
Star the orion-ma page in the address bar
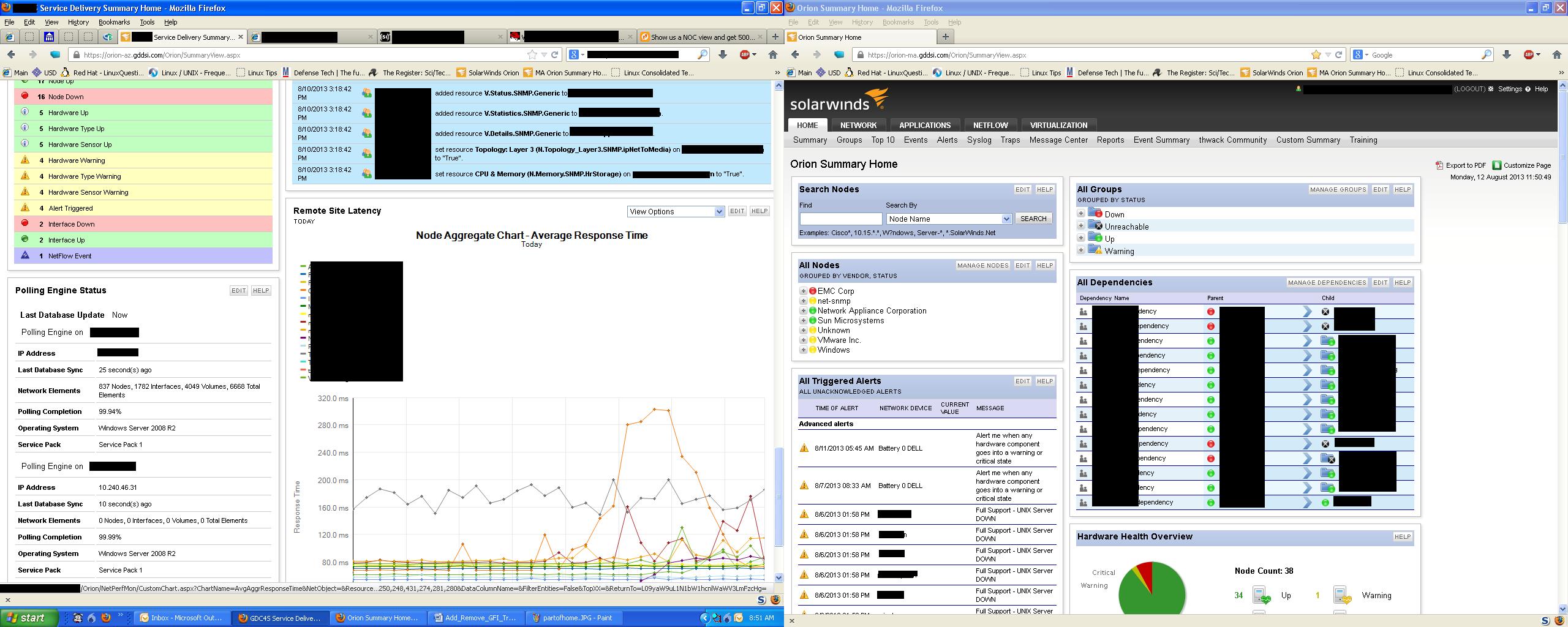click(1316, 54)
